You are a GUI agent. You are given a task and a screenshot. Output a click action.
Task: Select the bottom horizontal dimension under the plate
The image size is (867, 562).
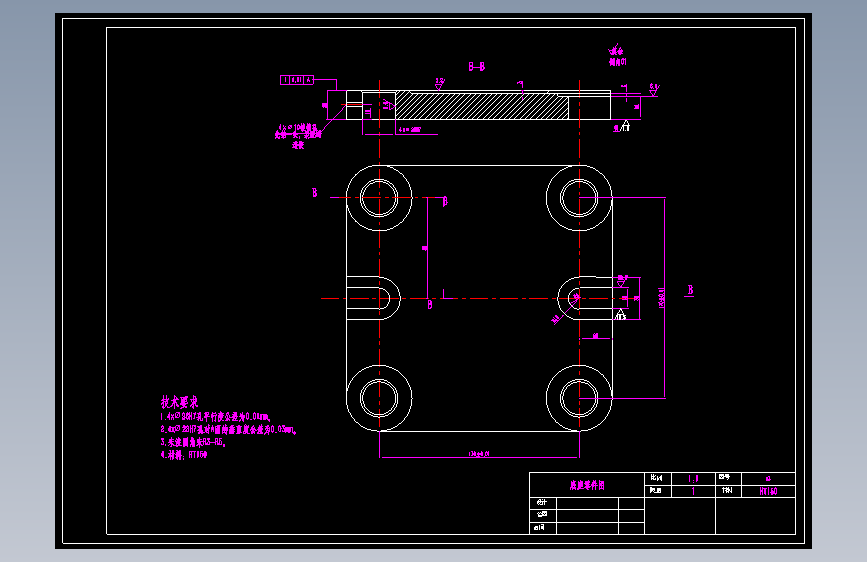(479, 454)
